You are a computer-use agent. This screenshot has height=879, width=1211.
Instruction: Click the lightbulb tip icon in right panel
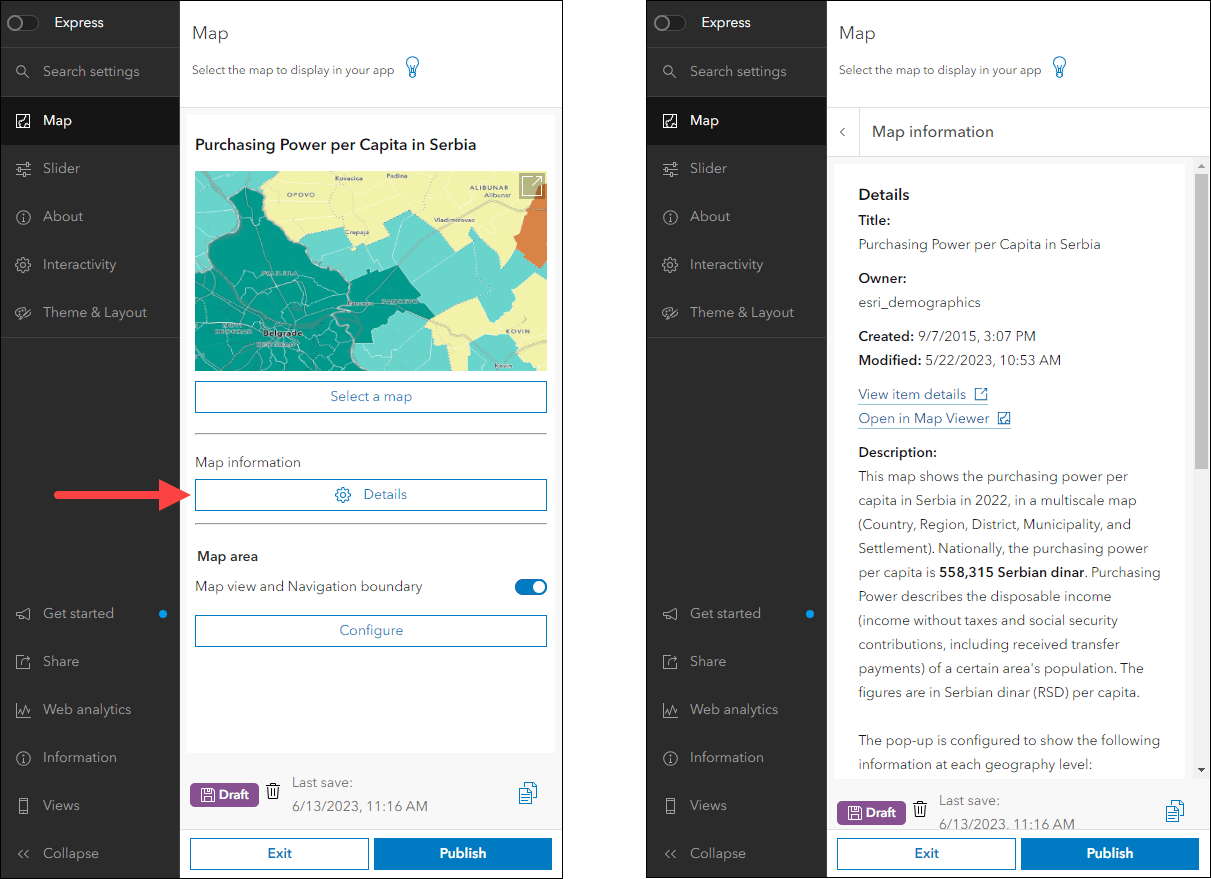[x=1059, y=68]
